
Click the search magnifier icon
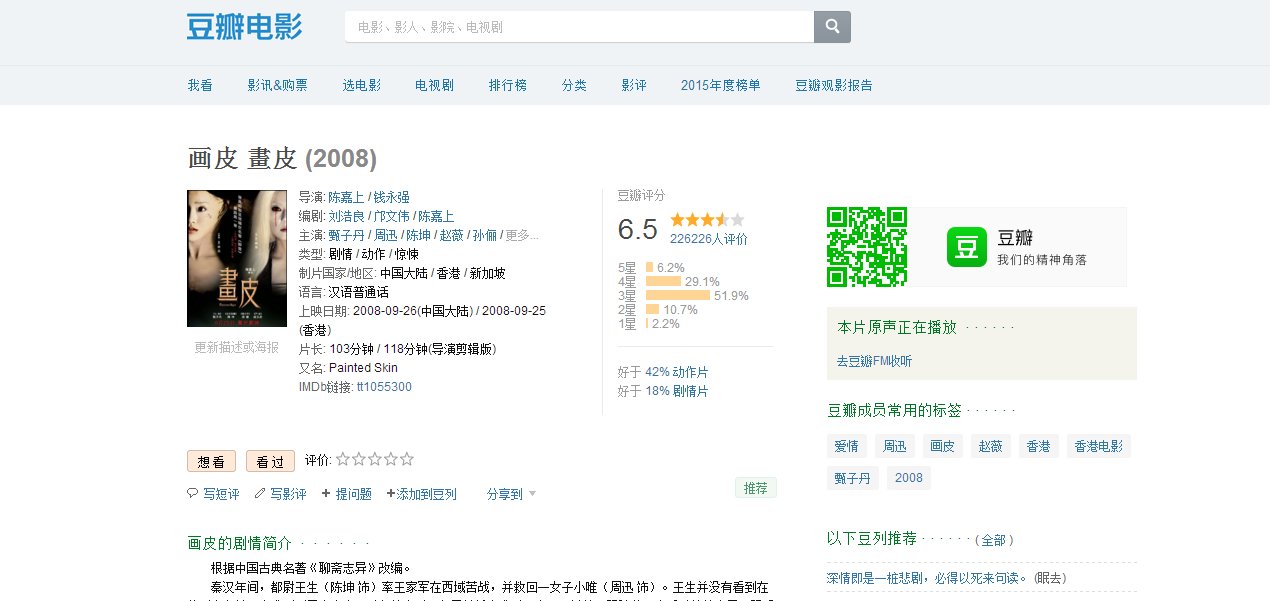pos(832,26)
